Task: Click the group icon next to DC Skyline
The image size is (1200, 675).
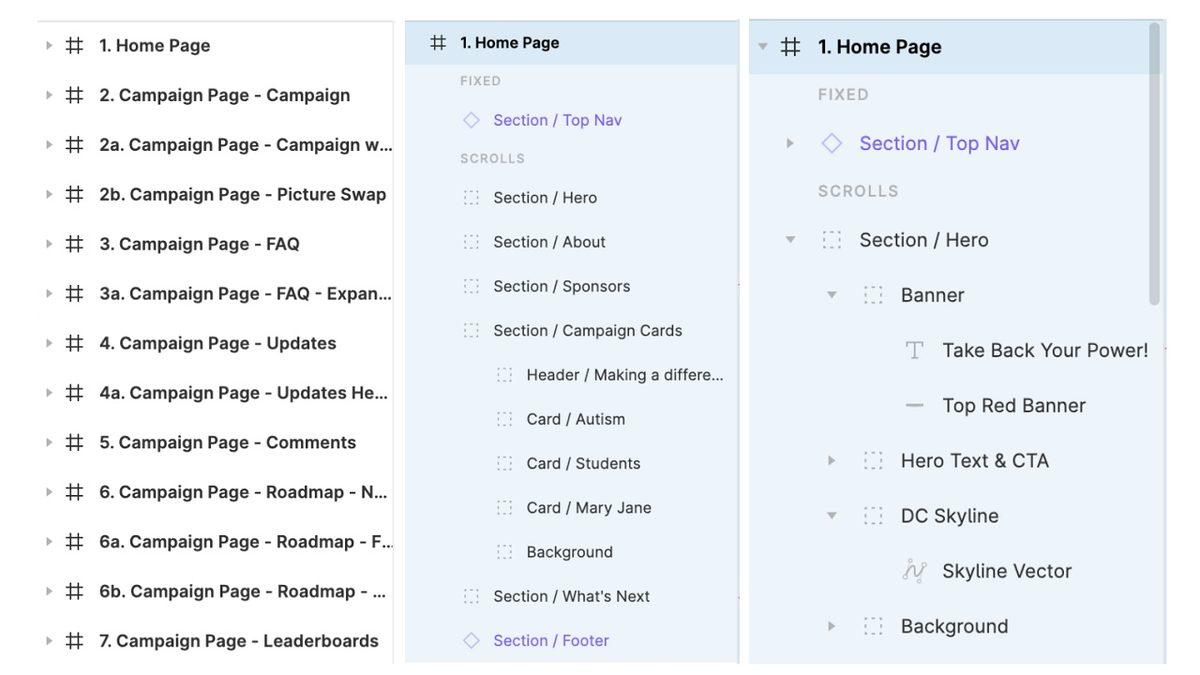Action: click(873, 516)
